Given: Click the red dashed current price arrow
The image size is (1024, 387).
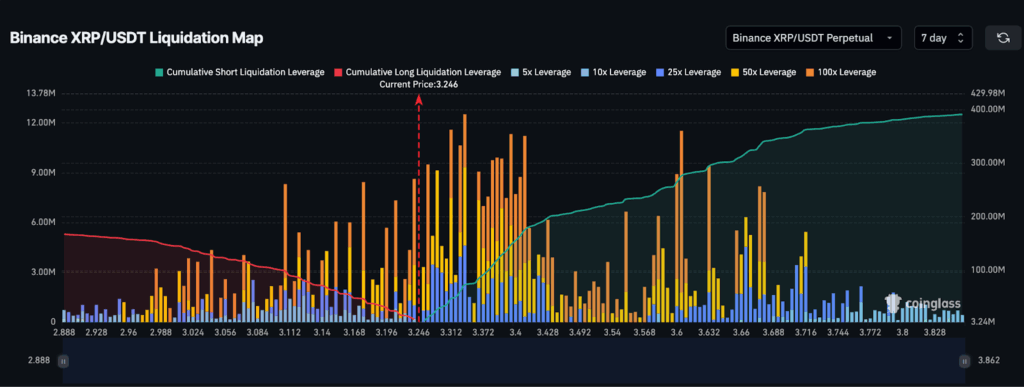Looking at the screenshot, I should click(x=419, y=208).
